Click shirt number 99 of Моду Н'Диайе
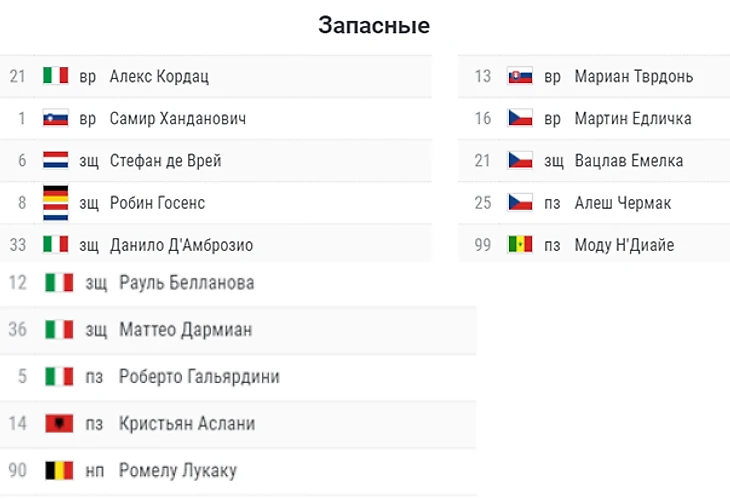Viewport: 730px width, 500px height. coord(484,245)
